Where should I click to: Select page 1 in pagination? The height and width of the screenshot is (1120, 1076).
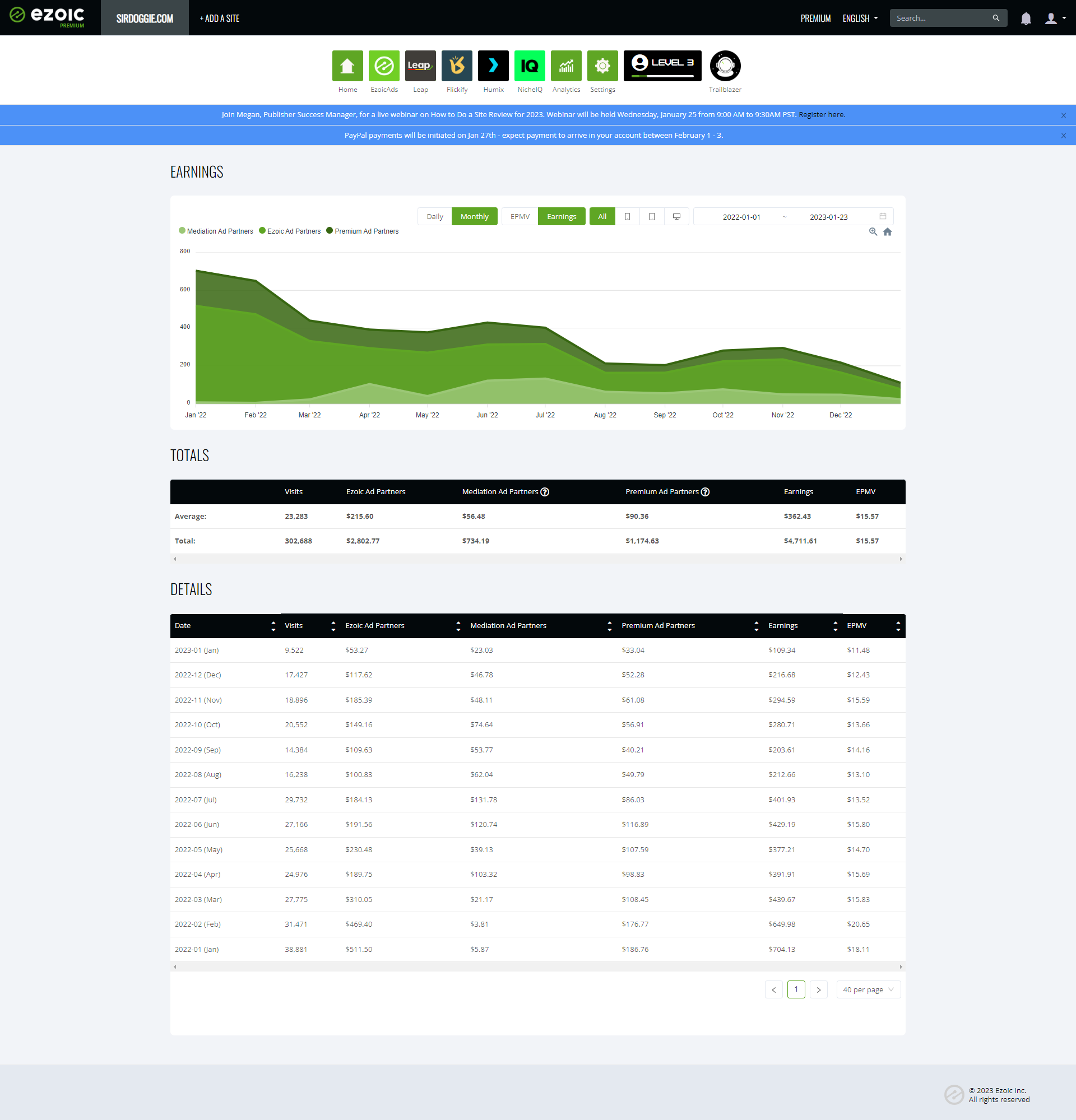tap(796, 989)
